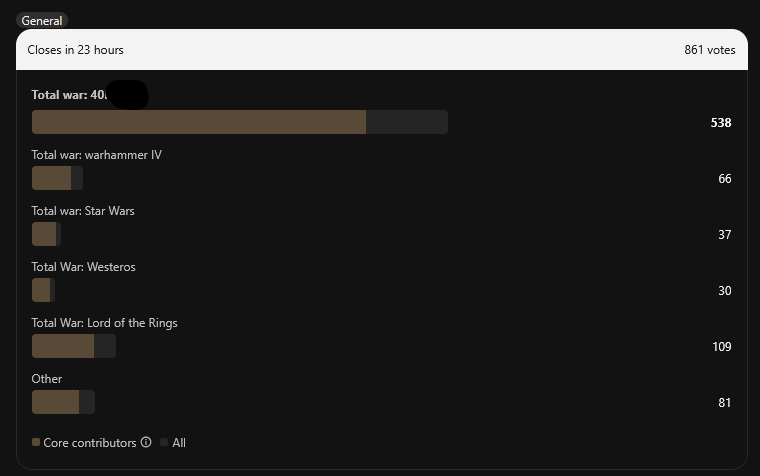760x476 pixels.
Task: Click the warhammer IV result bar
Action: (57, 178)
